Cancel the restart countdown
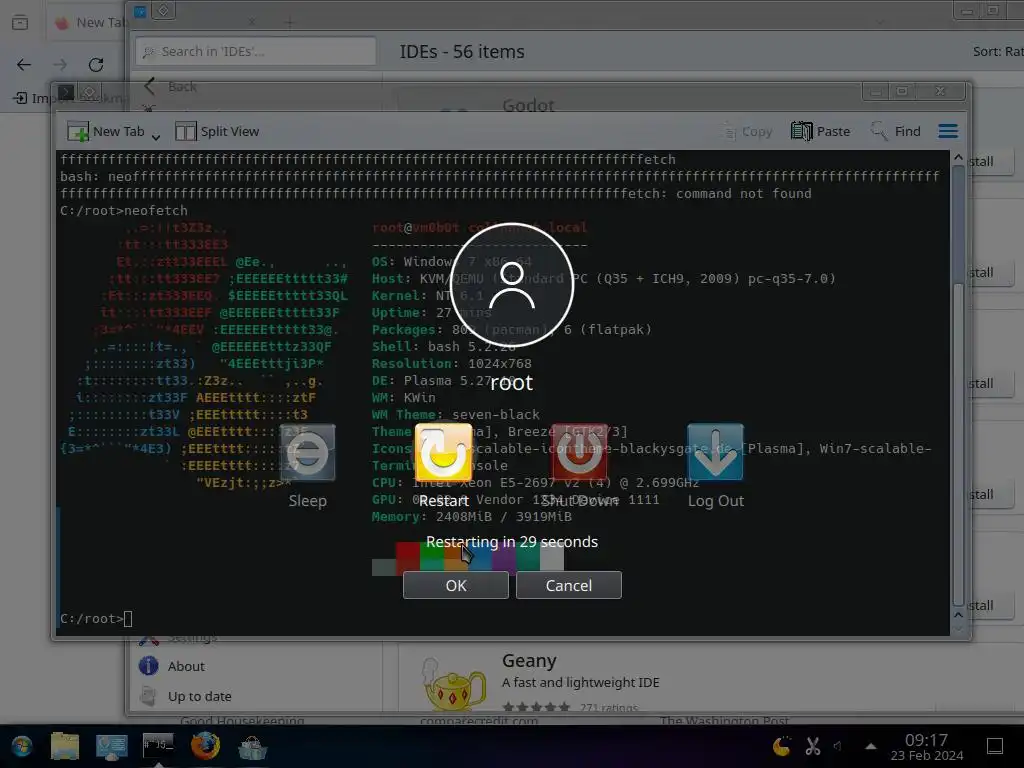Image resolution: width=1024 pixels, height=768 pixels. coord(569,585)
